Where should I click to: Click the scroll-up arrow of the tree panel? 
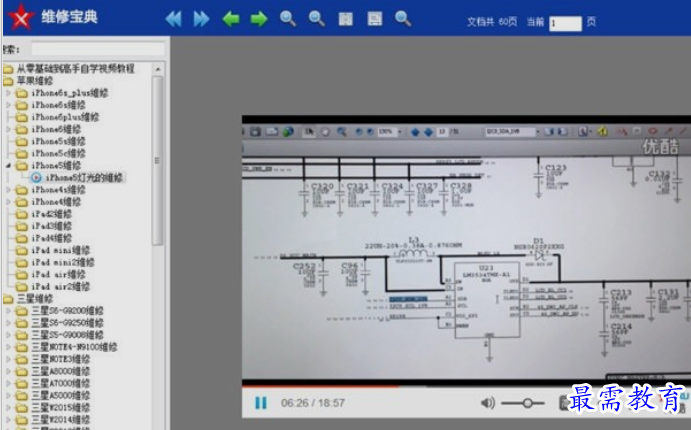point(158,69)
